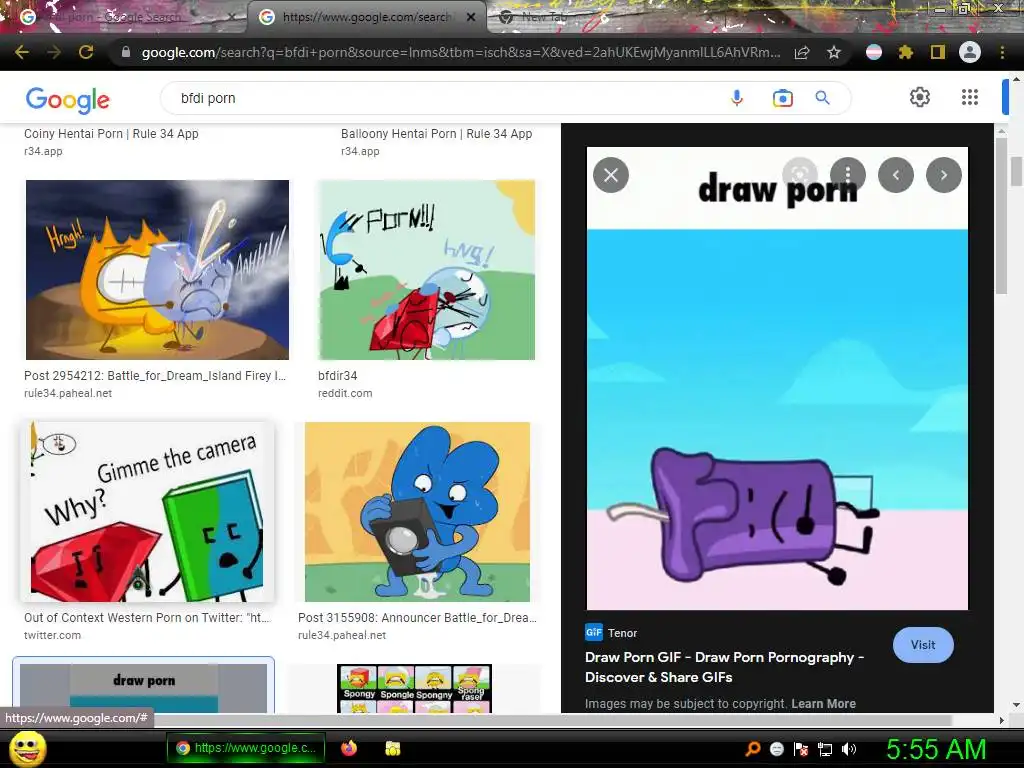Image resolution: width=1024 pixels, height=768 pixels.
Task: Click the large purple character preview image
Action: [x=777, y=378]
